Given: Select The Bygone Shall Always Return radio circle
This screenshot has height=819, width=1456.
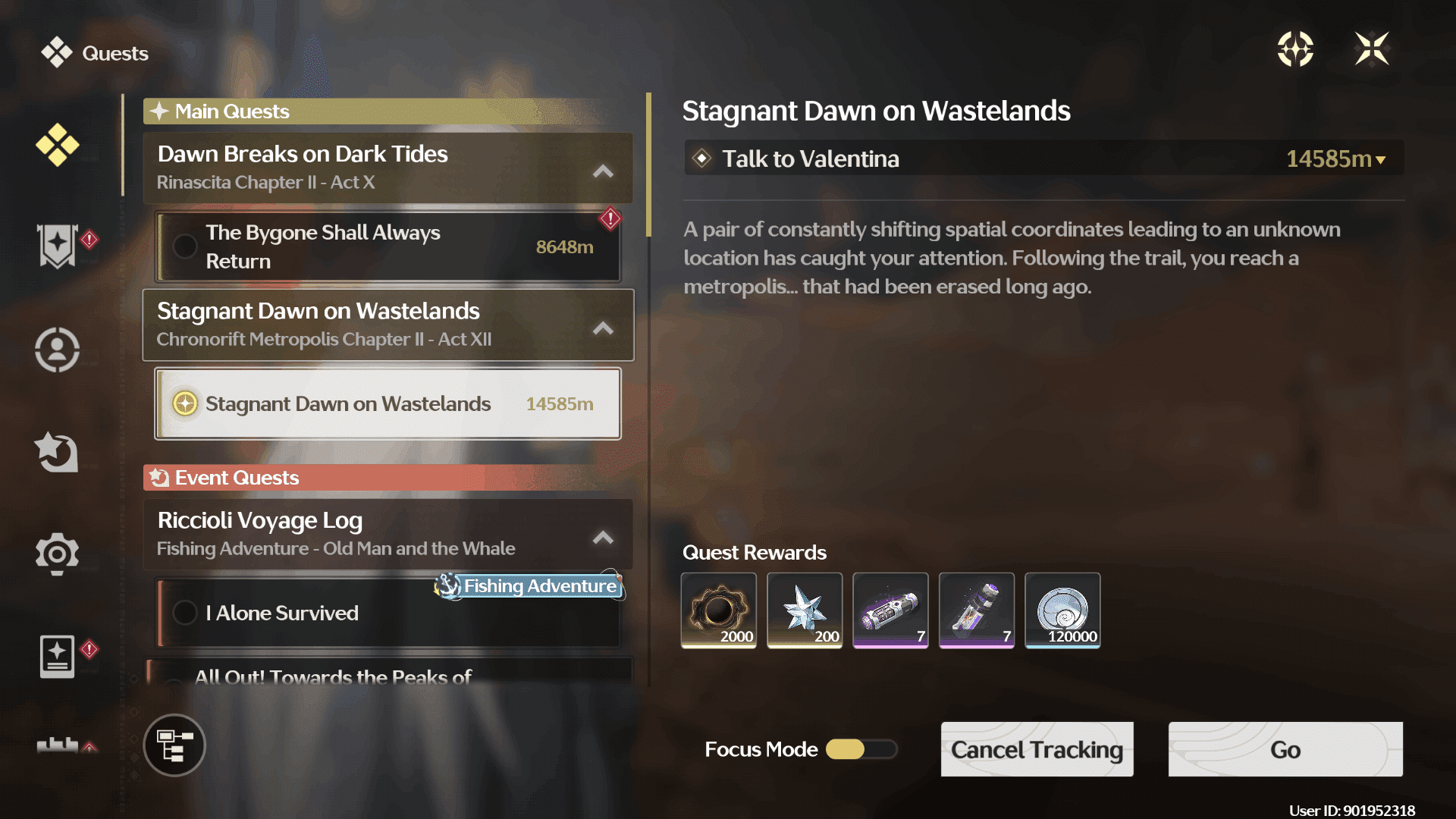Looking at the screenshot, I should point(184,246).
